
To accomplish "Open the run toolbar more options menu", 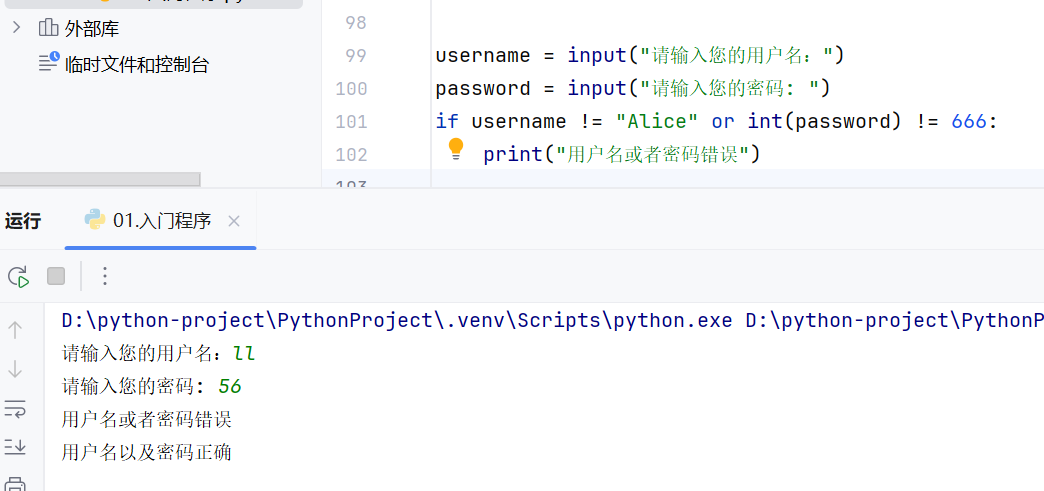I will [x=105, y=276].
